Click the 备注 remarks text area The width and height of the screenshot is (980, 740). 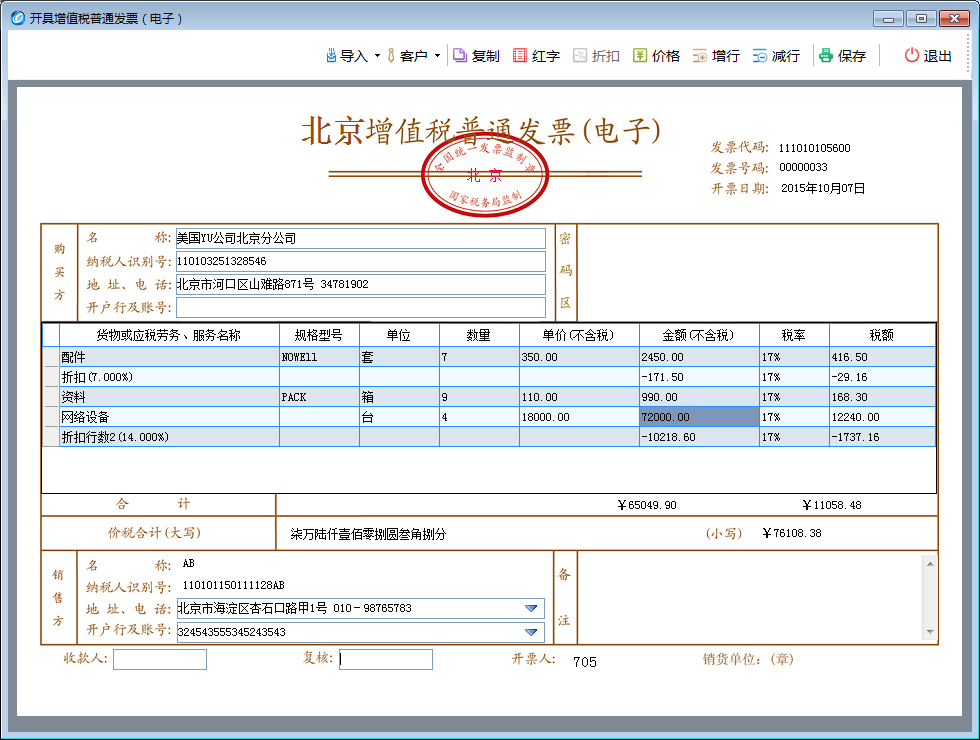tap(751, 598)
